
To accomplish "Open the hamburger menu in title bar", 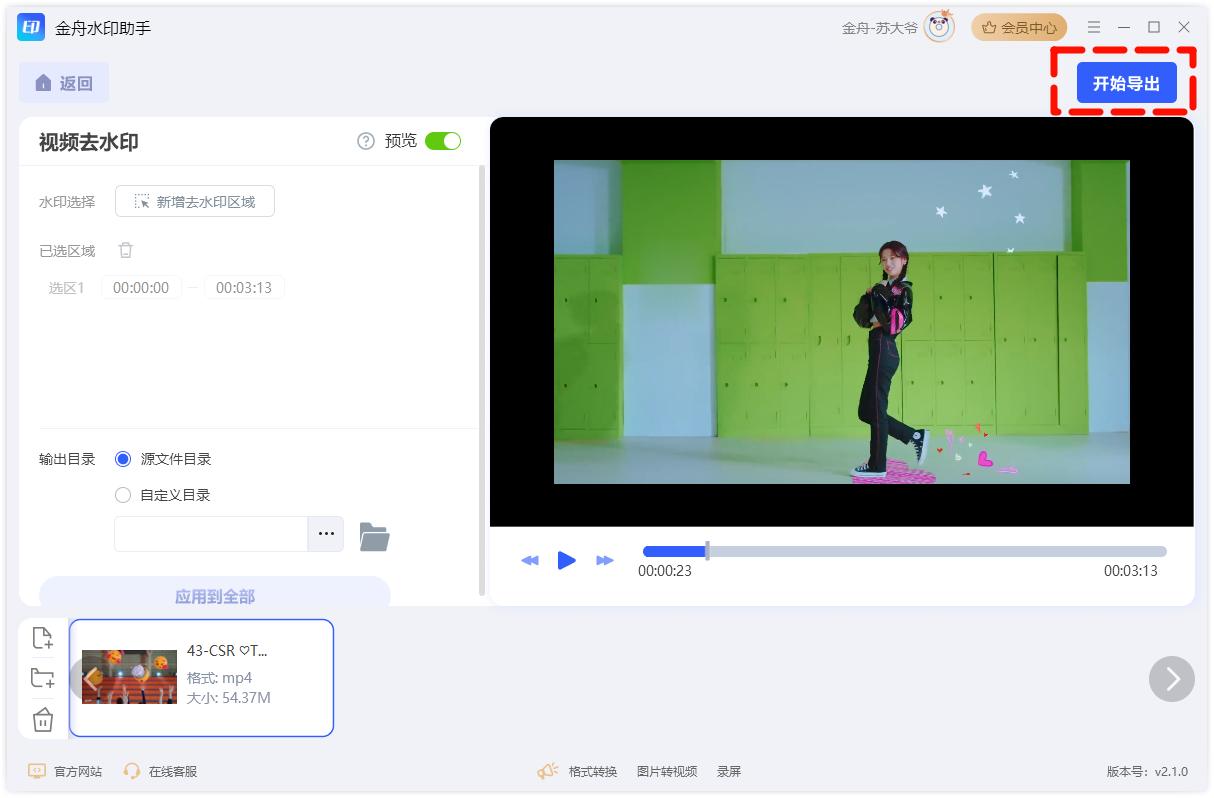I will 1094,28.
